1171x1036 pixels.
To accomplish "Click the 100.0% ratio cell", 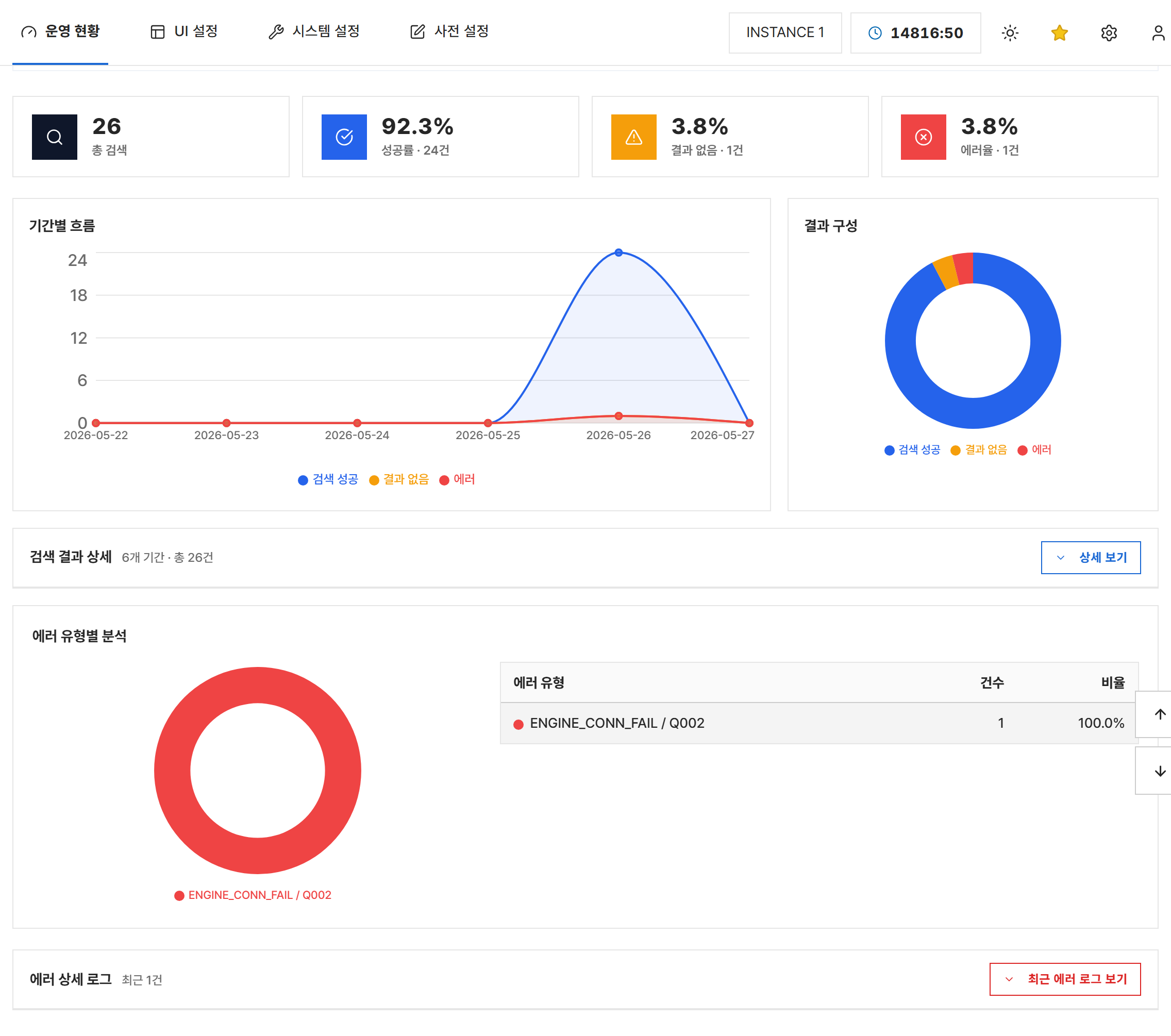I will (1100, 723).
